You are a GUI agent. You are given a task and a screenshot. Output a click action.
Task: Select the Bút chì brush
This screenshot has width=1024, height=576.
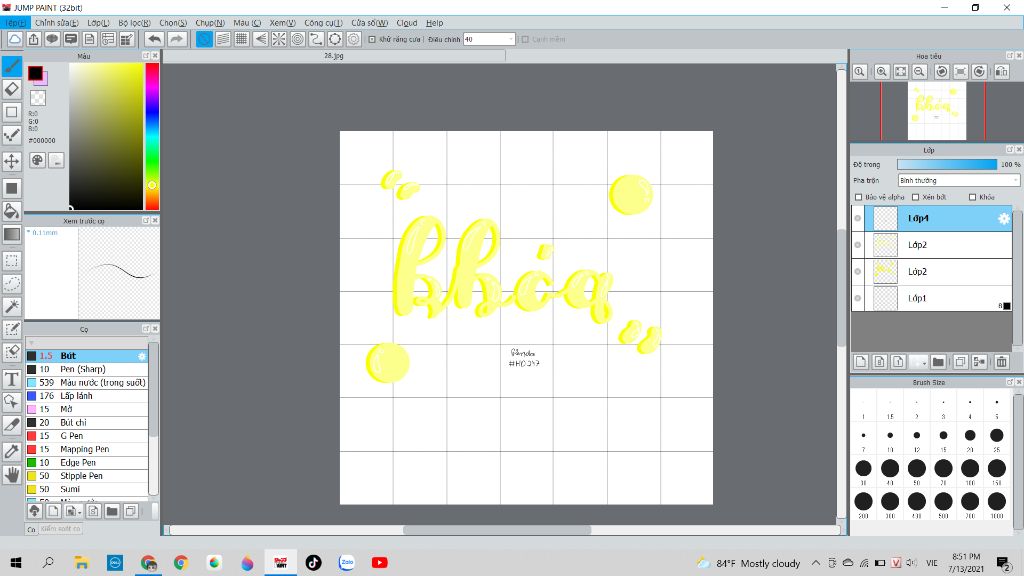tap(88, 423)
